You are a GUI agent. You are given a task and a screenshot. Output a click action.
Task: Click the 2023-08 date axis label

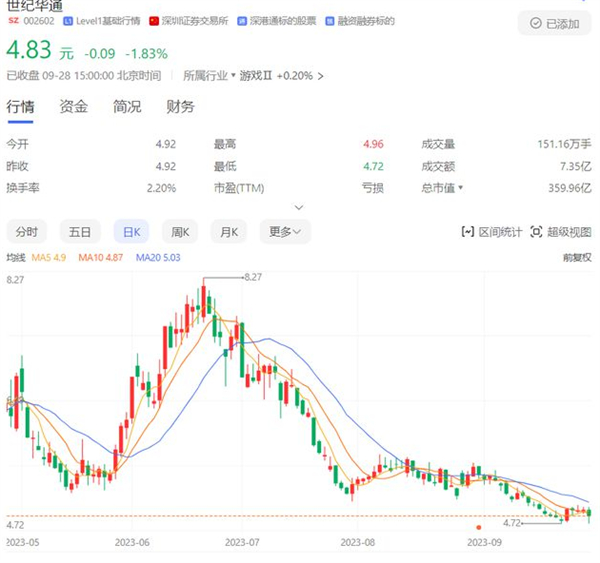point(358,542)
